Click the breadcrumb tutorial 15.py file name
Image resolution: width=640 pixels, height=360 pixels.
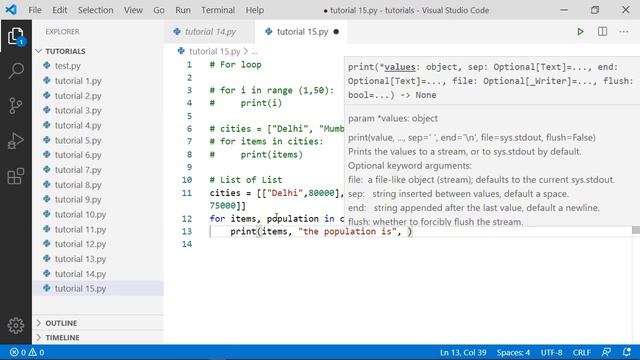coord(215,51)
